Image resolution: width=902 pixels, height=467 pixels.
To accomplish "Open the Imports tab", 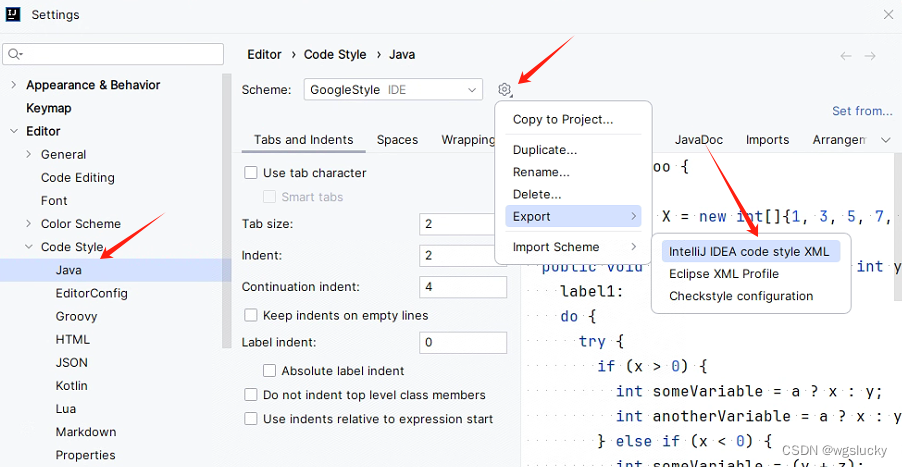I will point(767,140).
